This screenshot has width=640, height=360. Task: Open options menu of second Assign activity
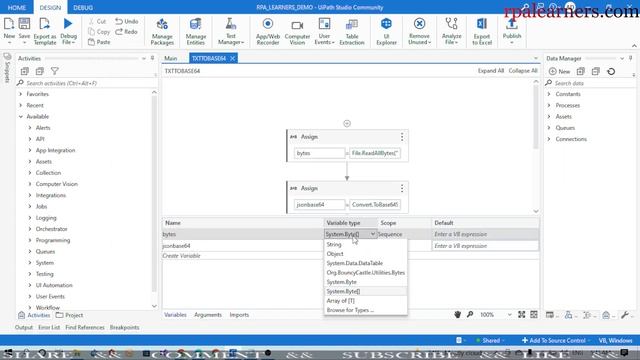pyautogui.click(x=402, y=188)
